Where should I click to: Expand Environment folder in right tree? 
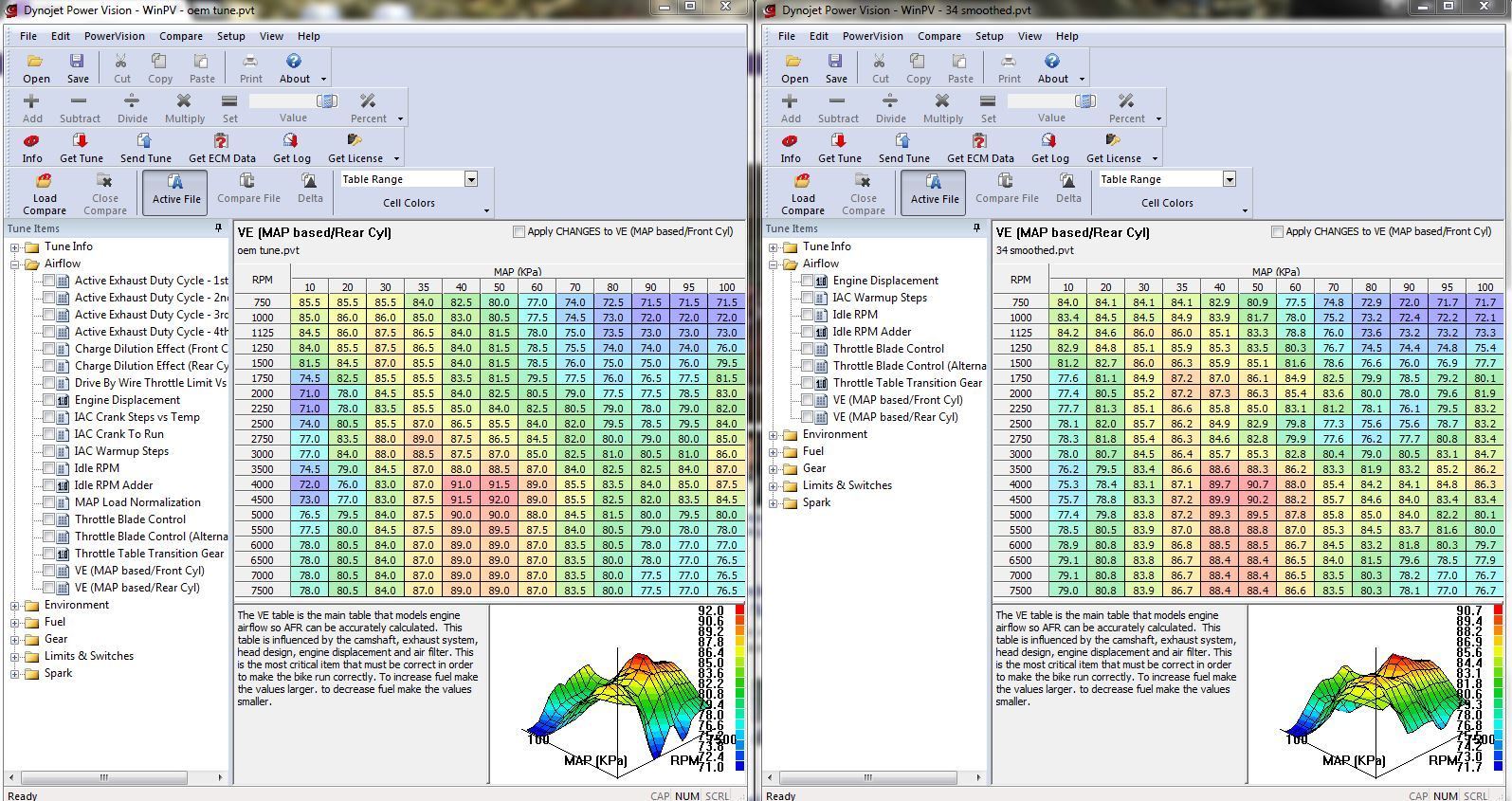(x=774, y=434)
